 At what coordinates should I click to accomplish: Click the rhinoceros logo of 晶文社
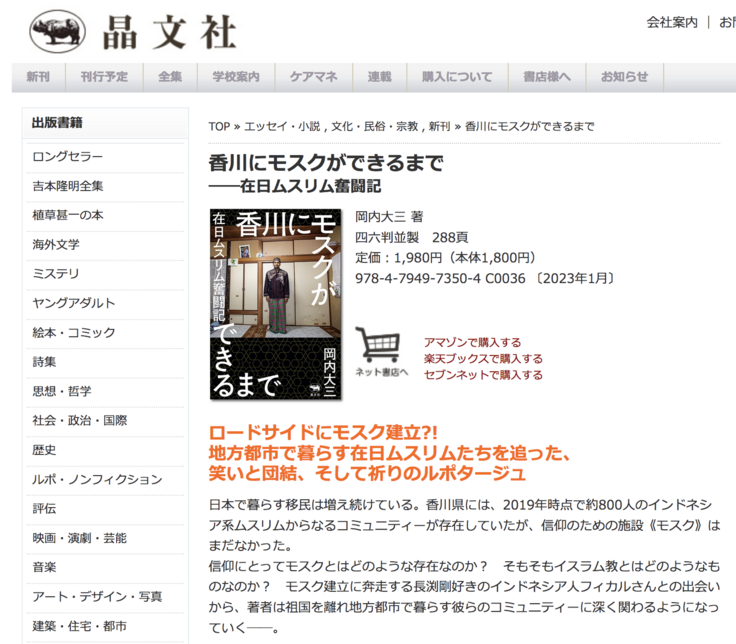[x=58, y=31]
